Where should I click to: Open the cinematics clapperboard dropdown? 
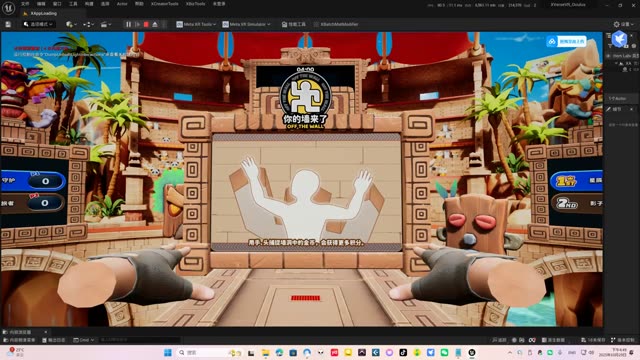coord(106,24)
